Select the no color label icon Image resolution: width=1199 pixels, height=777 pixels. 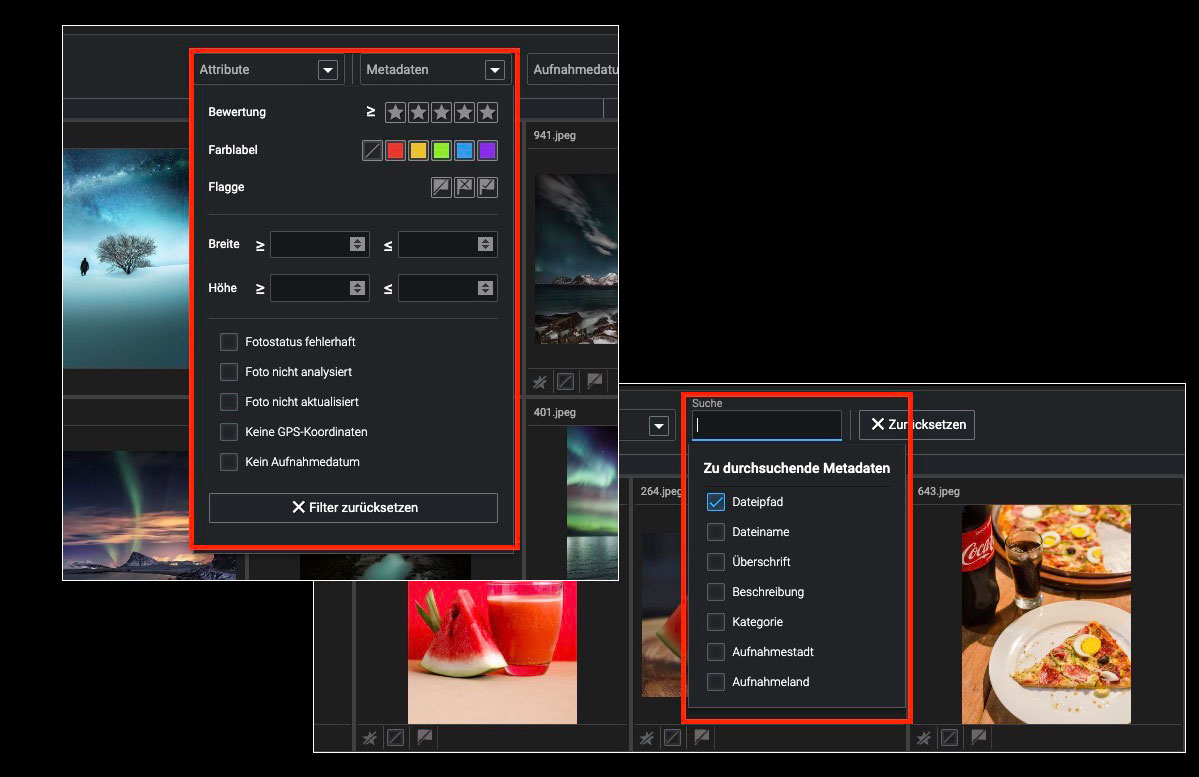point(372,151)
